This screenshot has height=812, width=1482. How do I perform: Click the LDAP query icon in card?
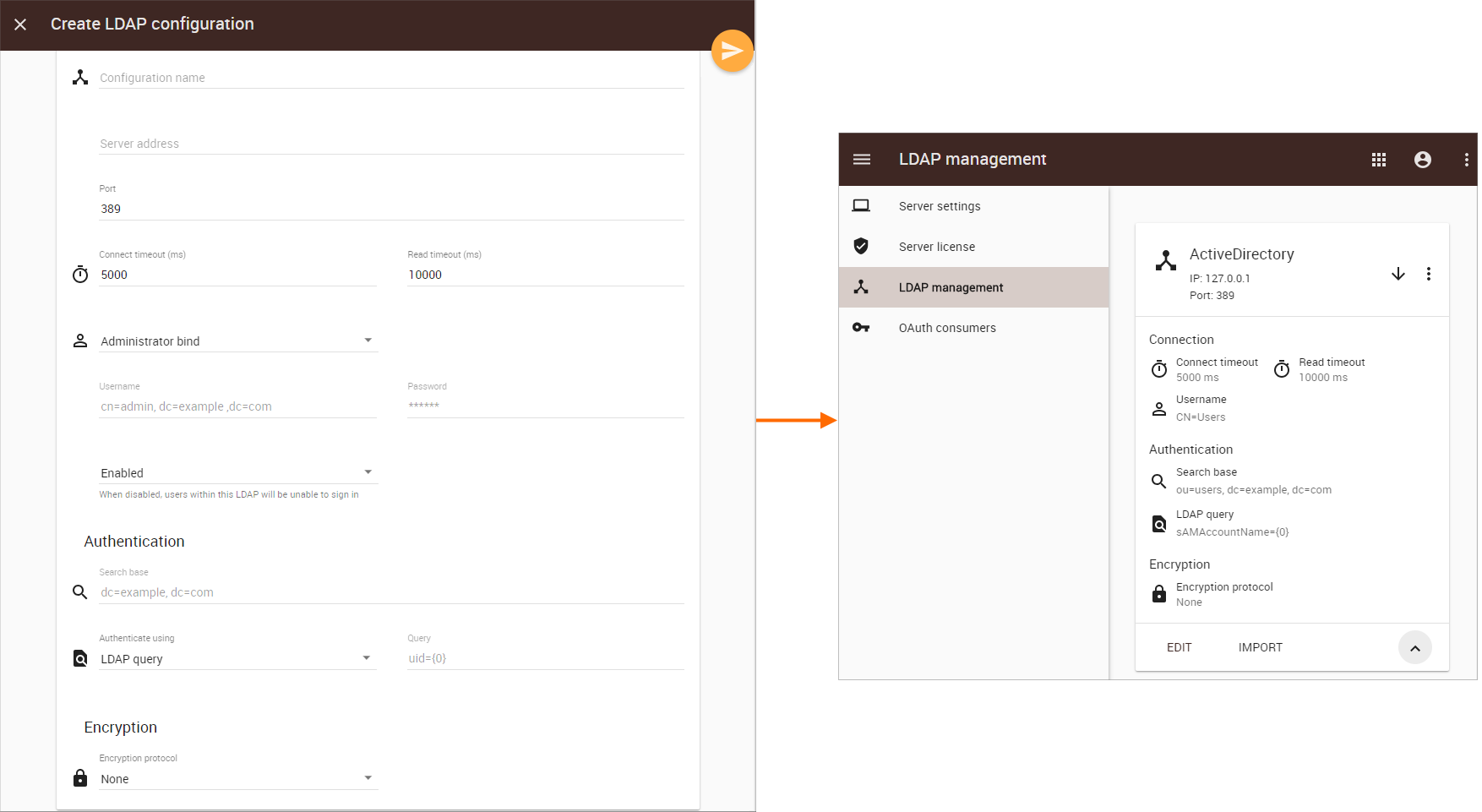coord(1159,524)
